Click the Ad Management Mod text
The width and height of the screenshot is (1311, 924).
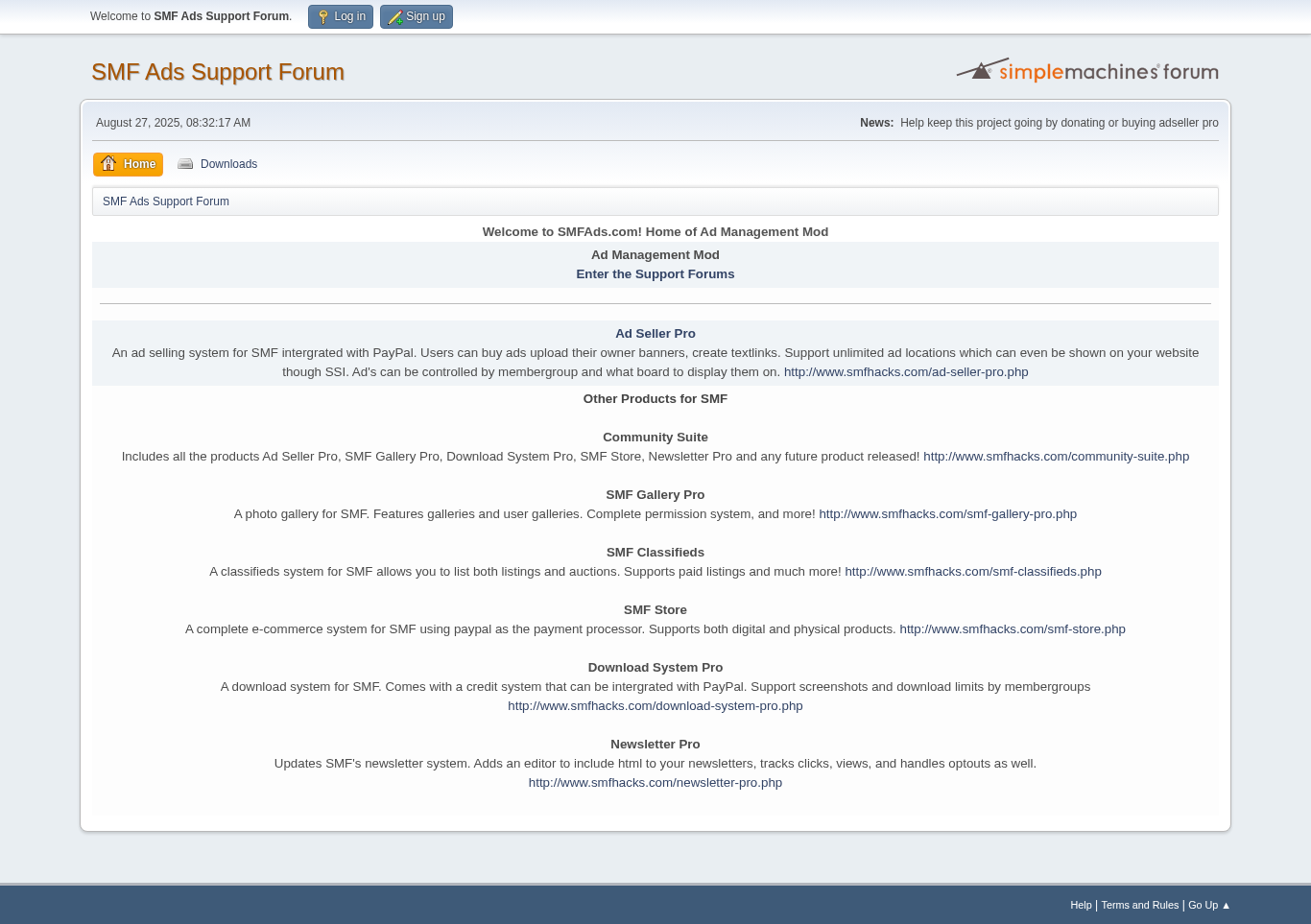click(x=655, y=255)
